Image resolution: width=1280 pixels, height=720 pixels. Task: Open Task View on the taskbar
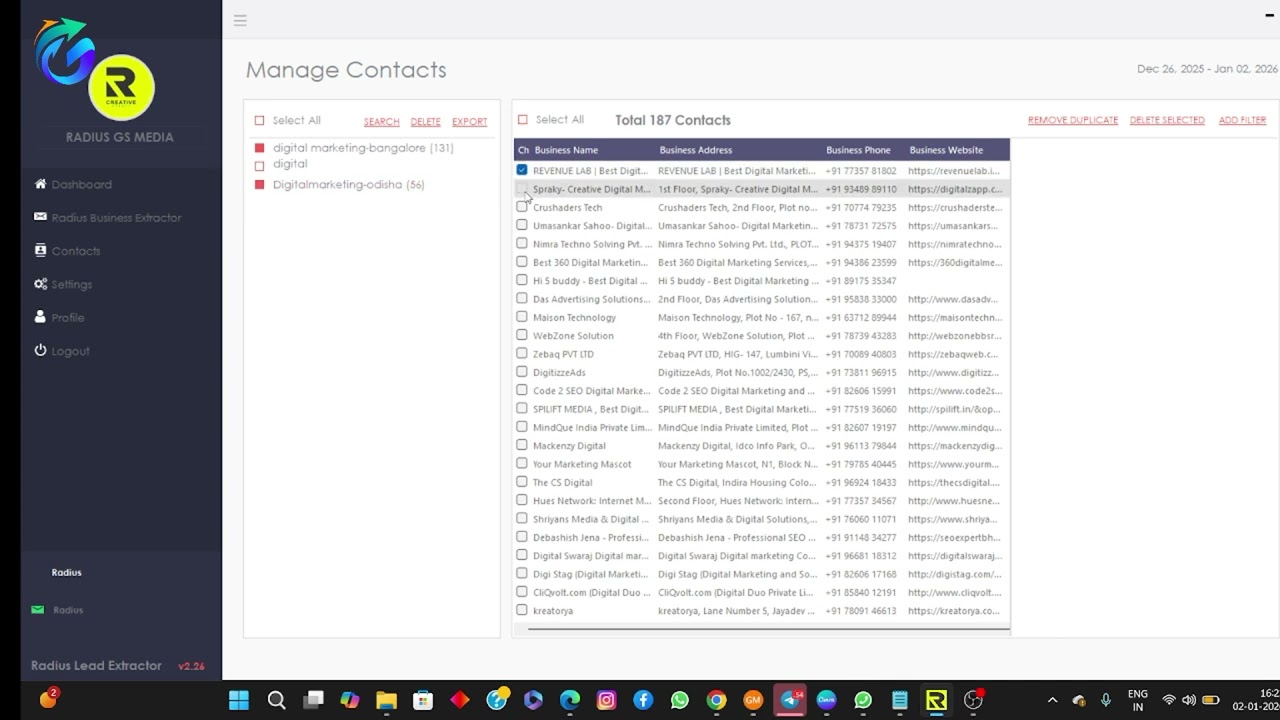pos(313,700)
